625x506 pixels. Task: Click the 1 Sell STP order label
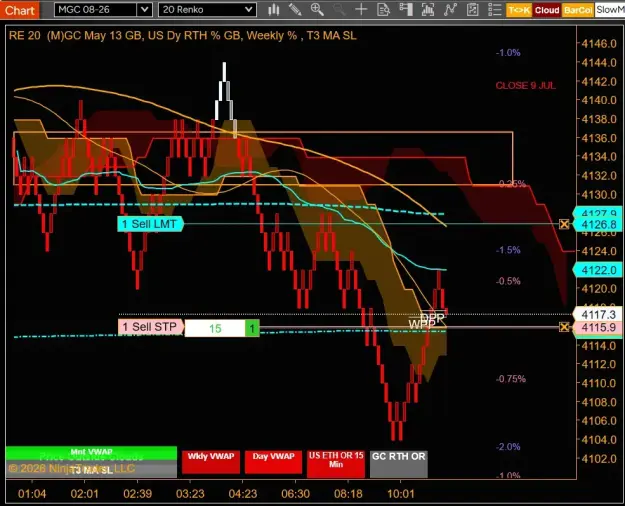point(151,327)
